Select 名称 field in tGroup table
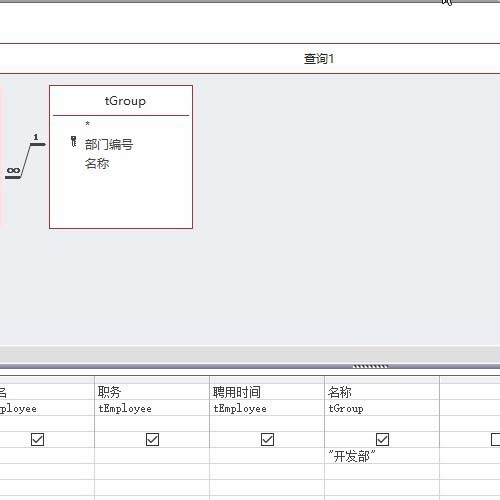This screenshot has width=500, height=500. (97, 164)
